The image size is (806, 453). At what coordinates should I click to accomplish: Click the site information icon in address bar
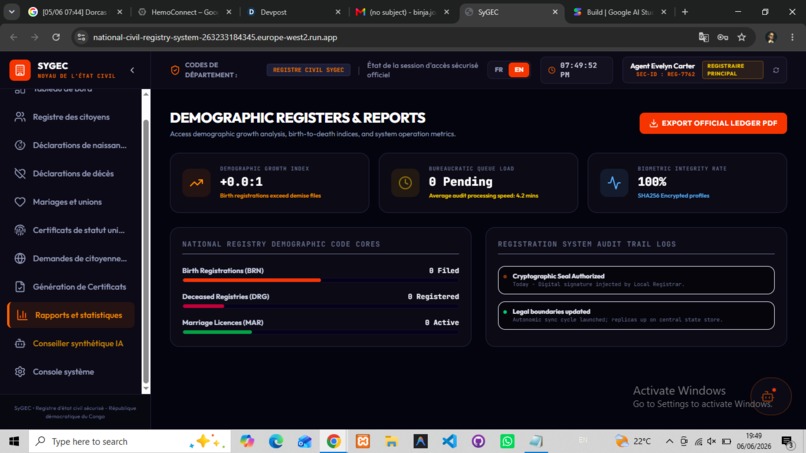81,37
